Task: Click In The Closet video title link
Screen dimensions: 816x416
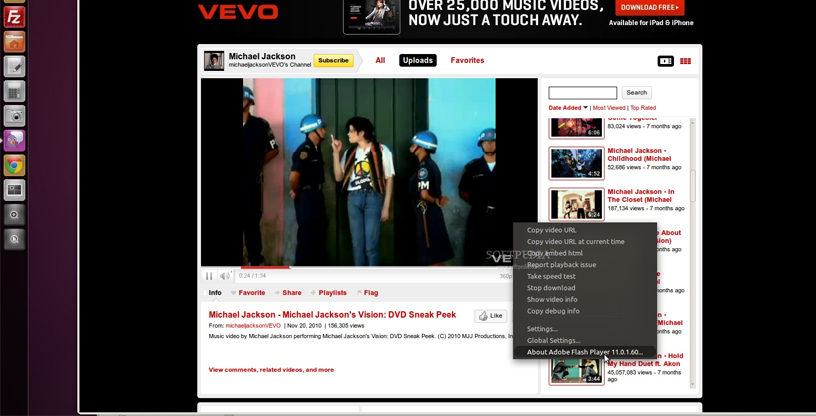Action: [641, 196]
